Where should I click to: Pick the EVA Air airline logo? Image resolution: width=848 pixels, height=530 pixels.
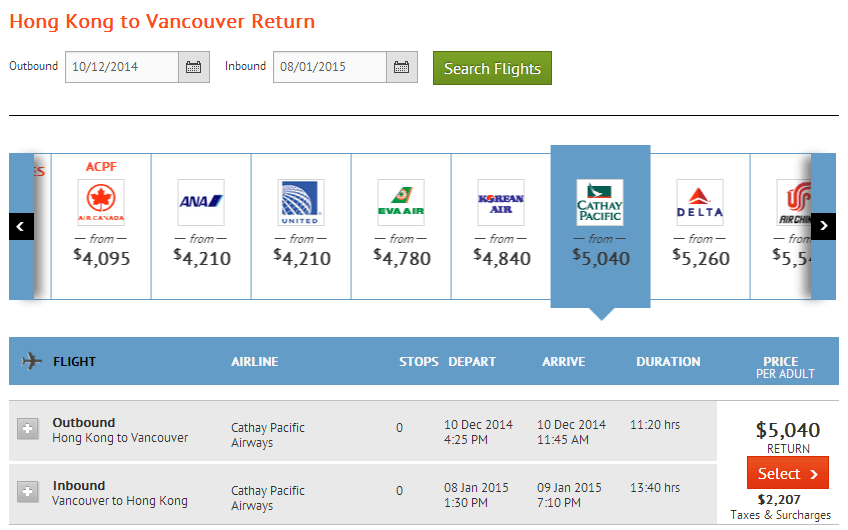point(401,202)
